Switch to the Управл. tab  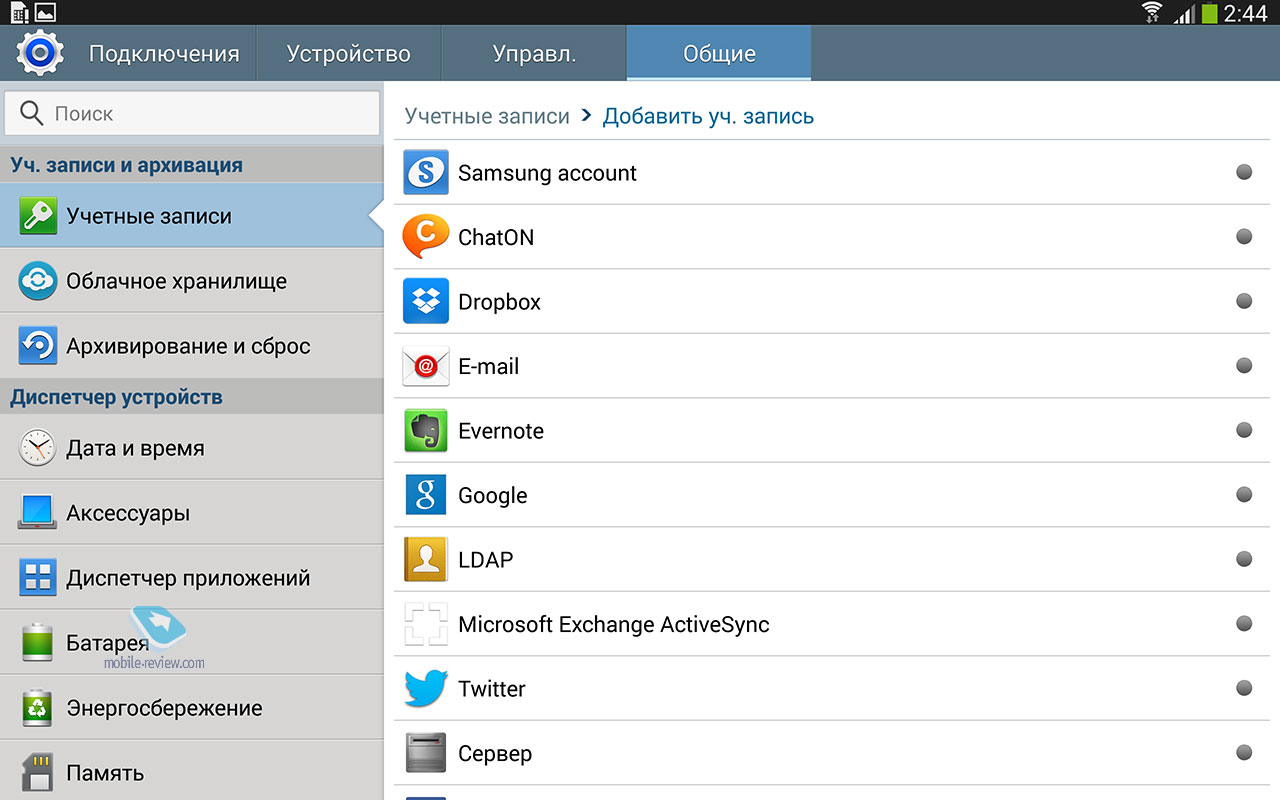coord(534,53)
